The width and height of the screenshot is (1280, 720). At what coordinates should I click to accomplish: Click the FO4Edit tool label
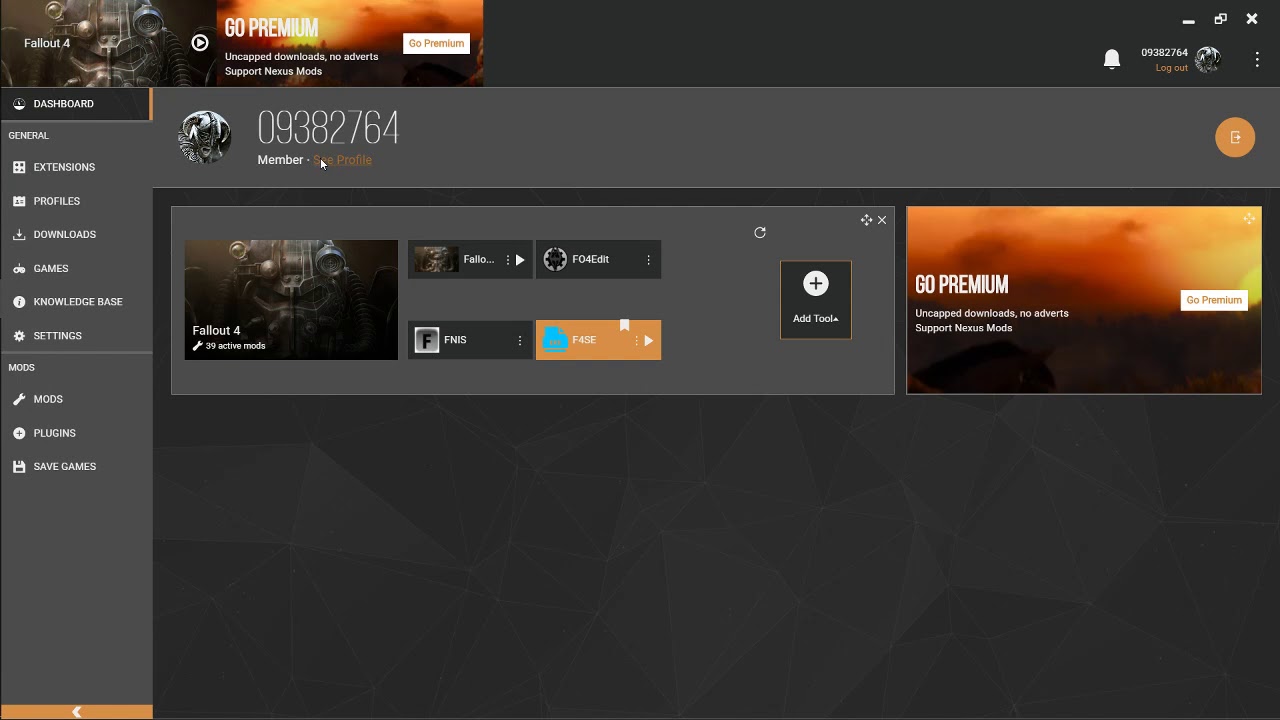coord(591,259)
